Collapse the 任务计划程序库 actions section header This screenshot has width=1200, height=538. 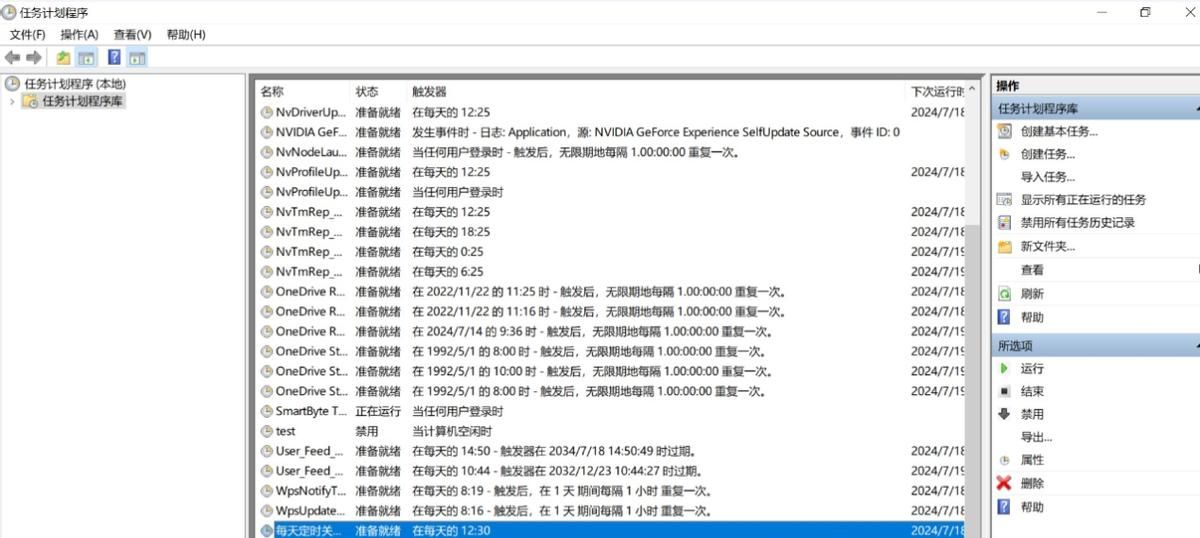click(1095, 108)
